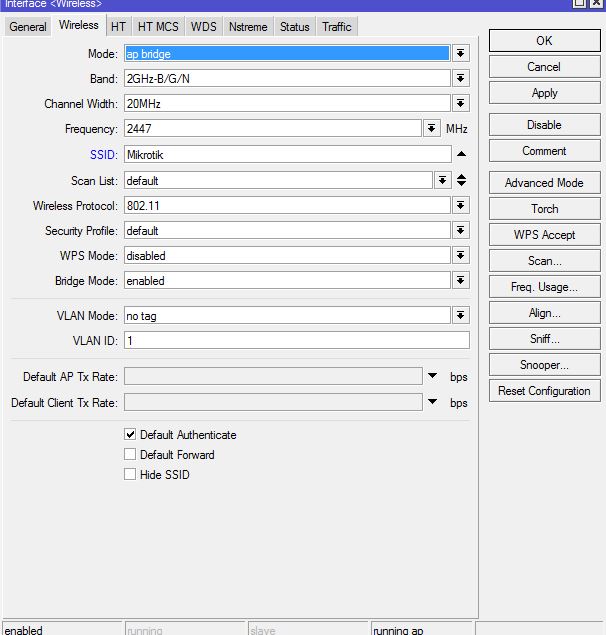This screenshot has width=606, height=635.
Task: Expand Default Client Tx Rate triangle
Action: click(x=432, y=402)
